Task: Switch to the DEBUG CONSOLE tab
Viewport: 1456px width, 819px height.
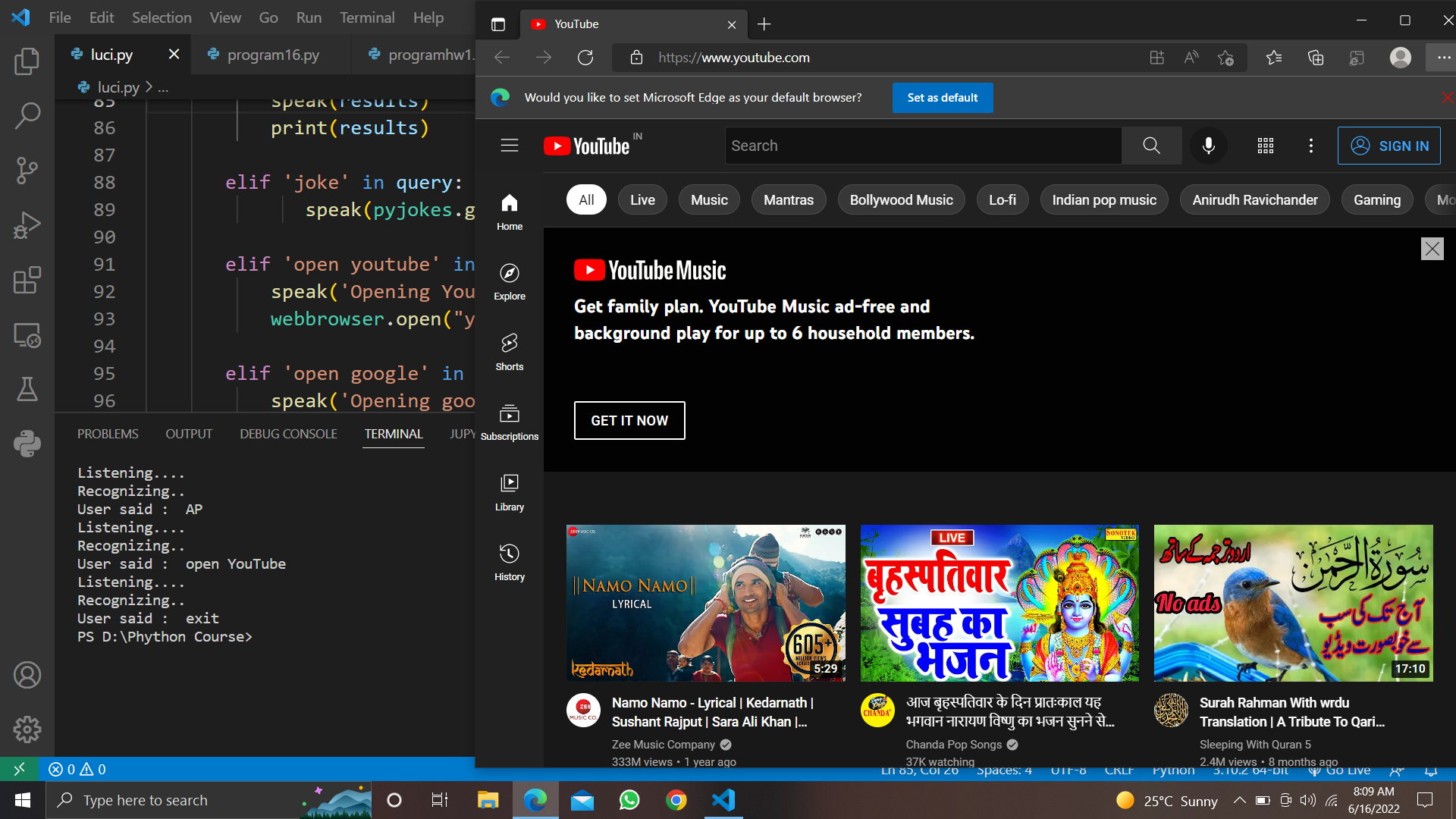Action: tap(288, 434)
